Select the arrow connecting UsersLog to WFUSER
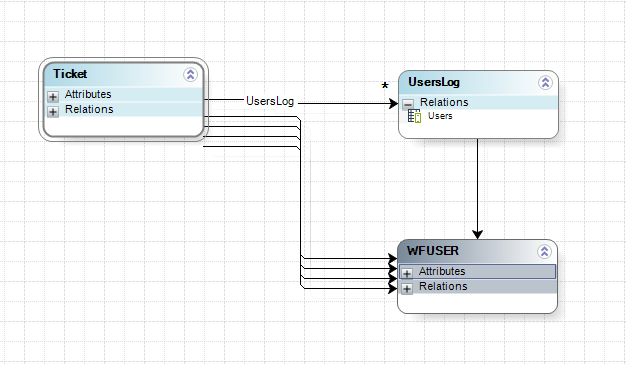Viewport: 626px width, 365px height. pos(477,189)
